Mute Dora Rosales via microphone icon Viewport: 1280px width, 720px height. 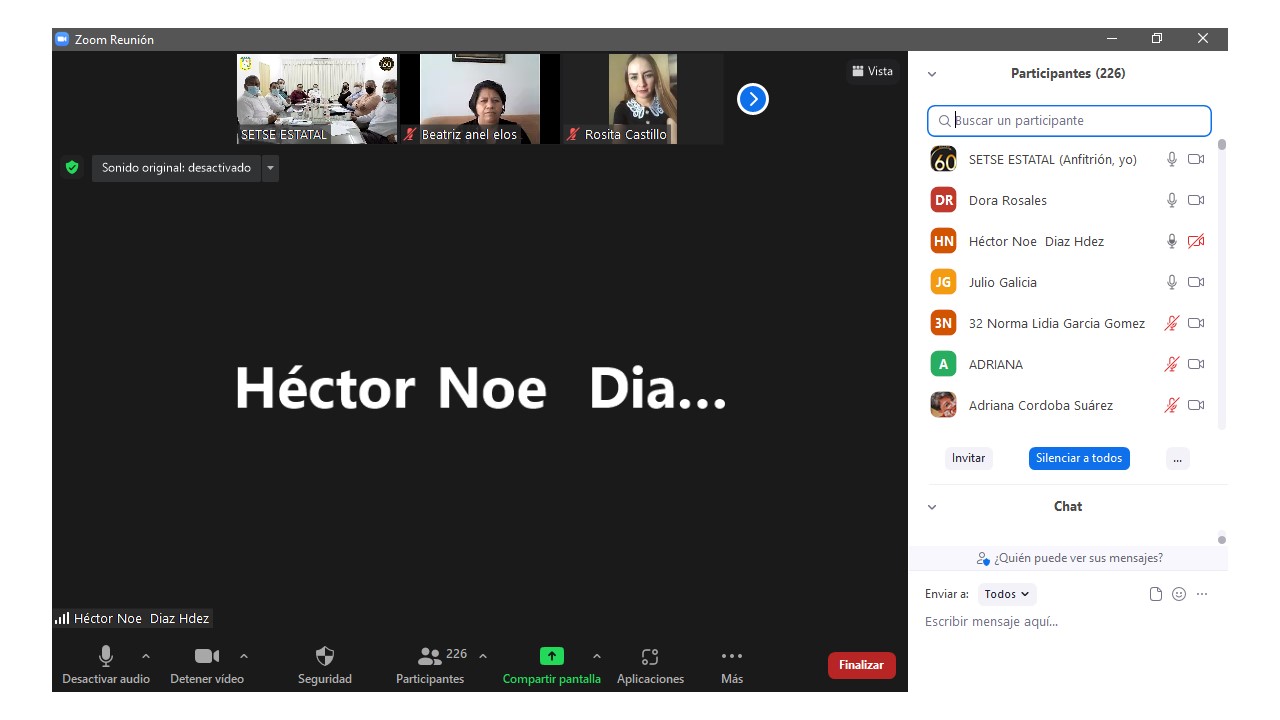1172,200
